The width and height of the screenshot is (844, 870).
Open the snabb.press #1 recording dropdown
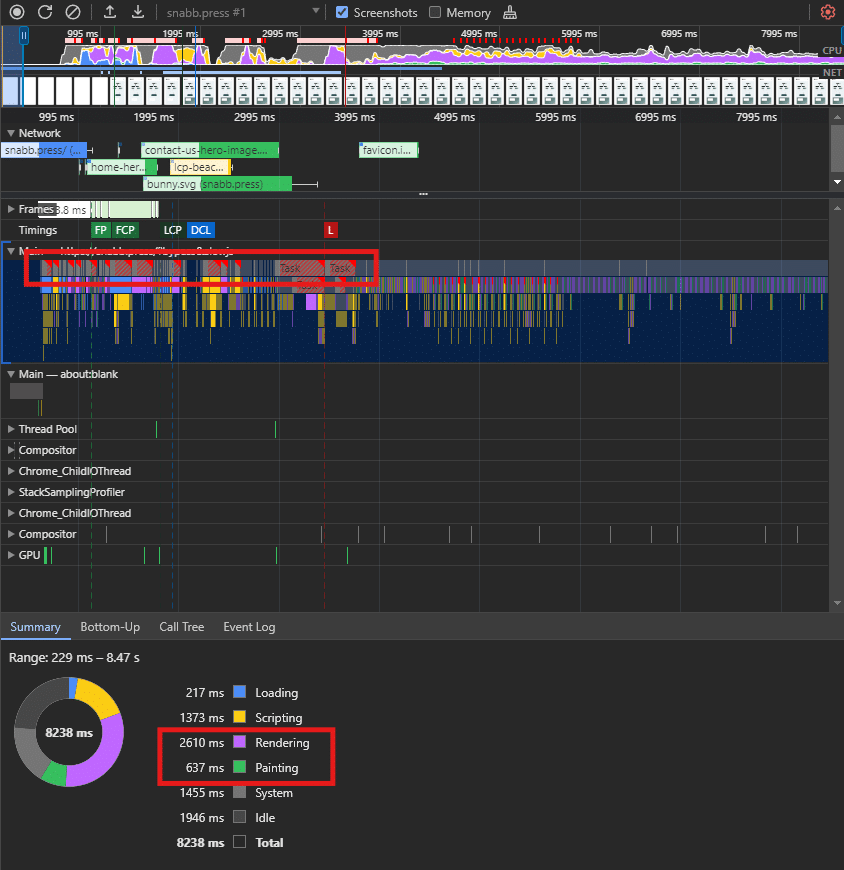[x=316, y=13]
